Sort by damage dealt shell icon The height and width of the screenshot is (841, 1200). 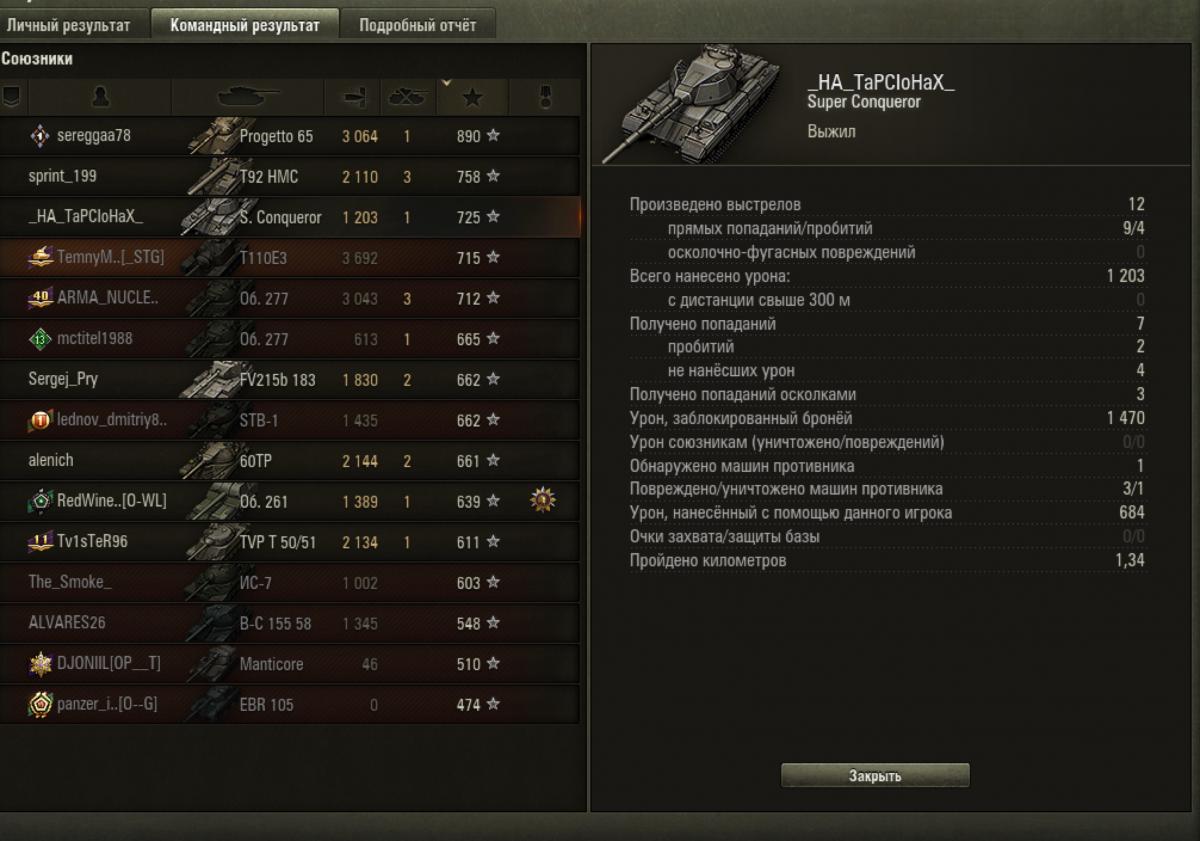point(352,97)
